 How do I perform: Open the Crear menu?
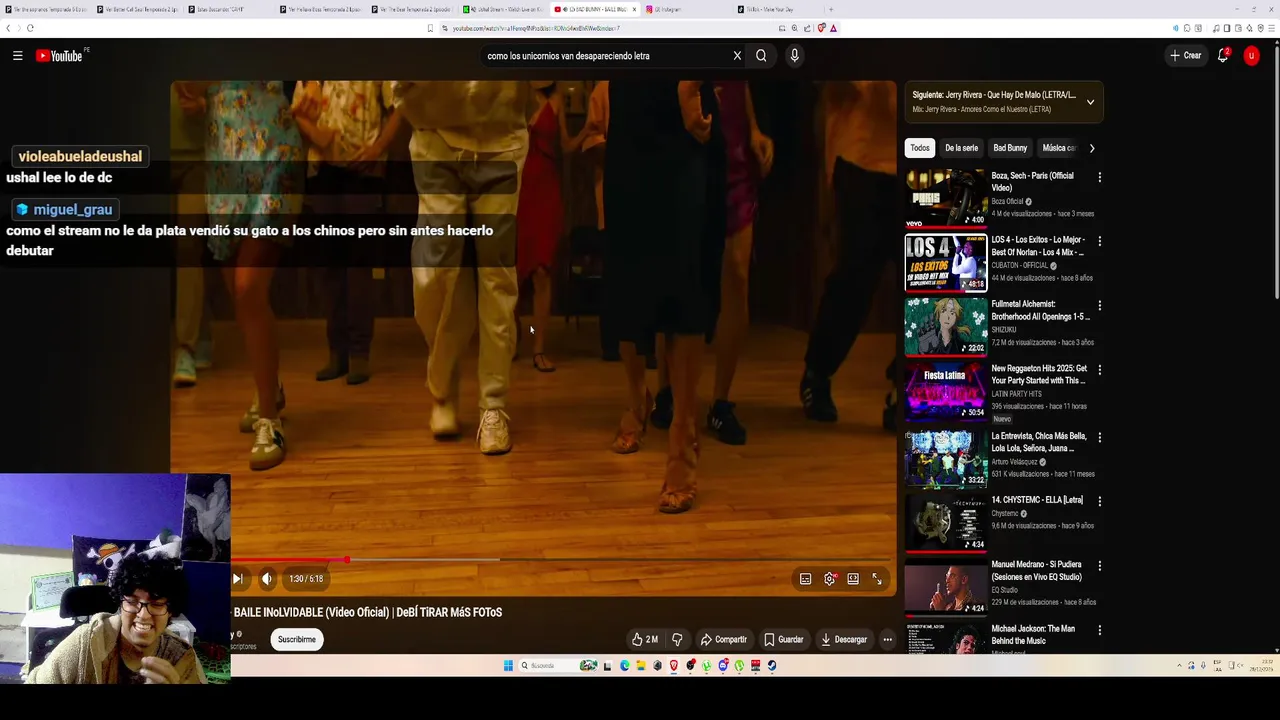[x=1185, y=56]
